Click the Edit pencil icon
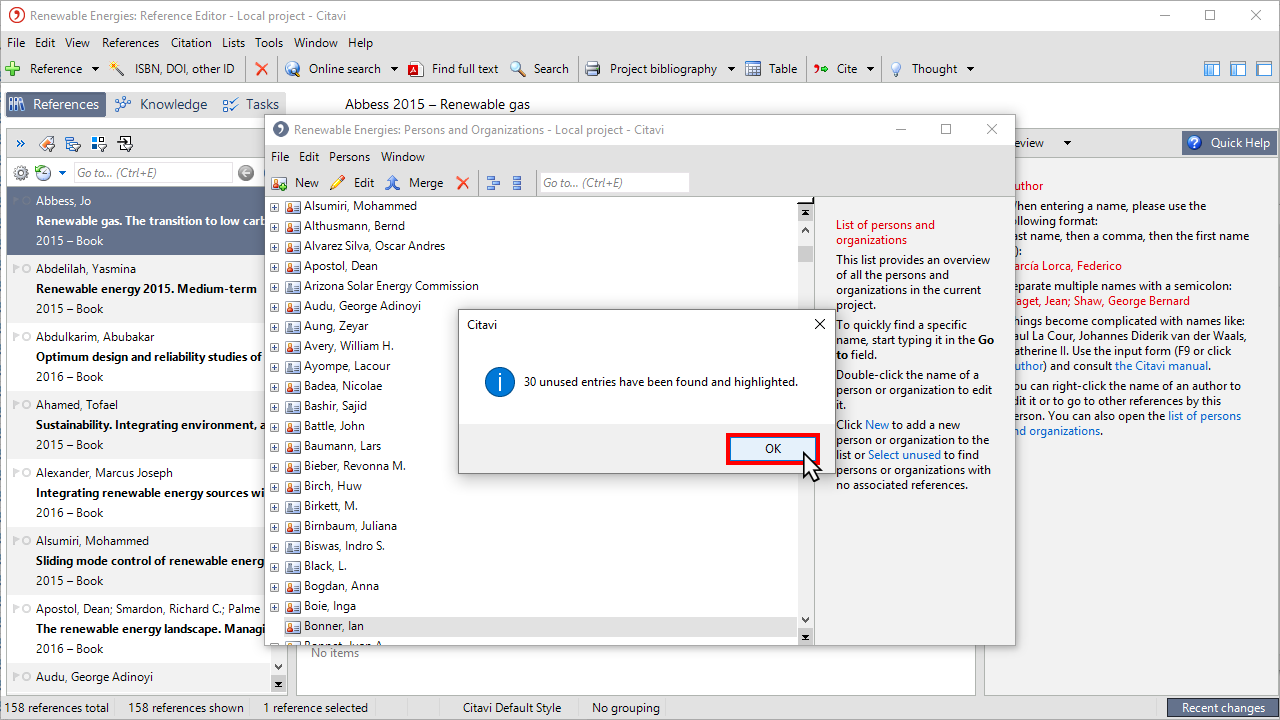 (338, 183)
